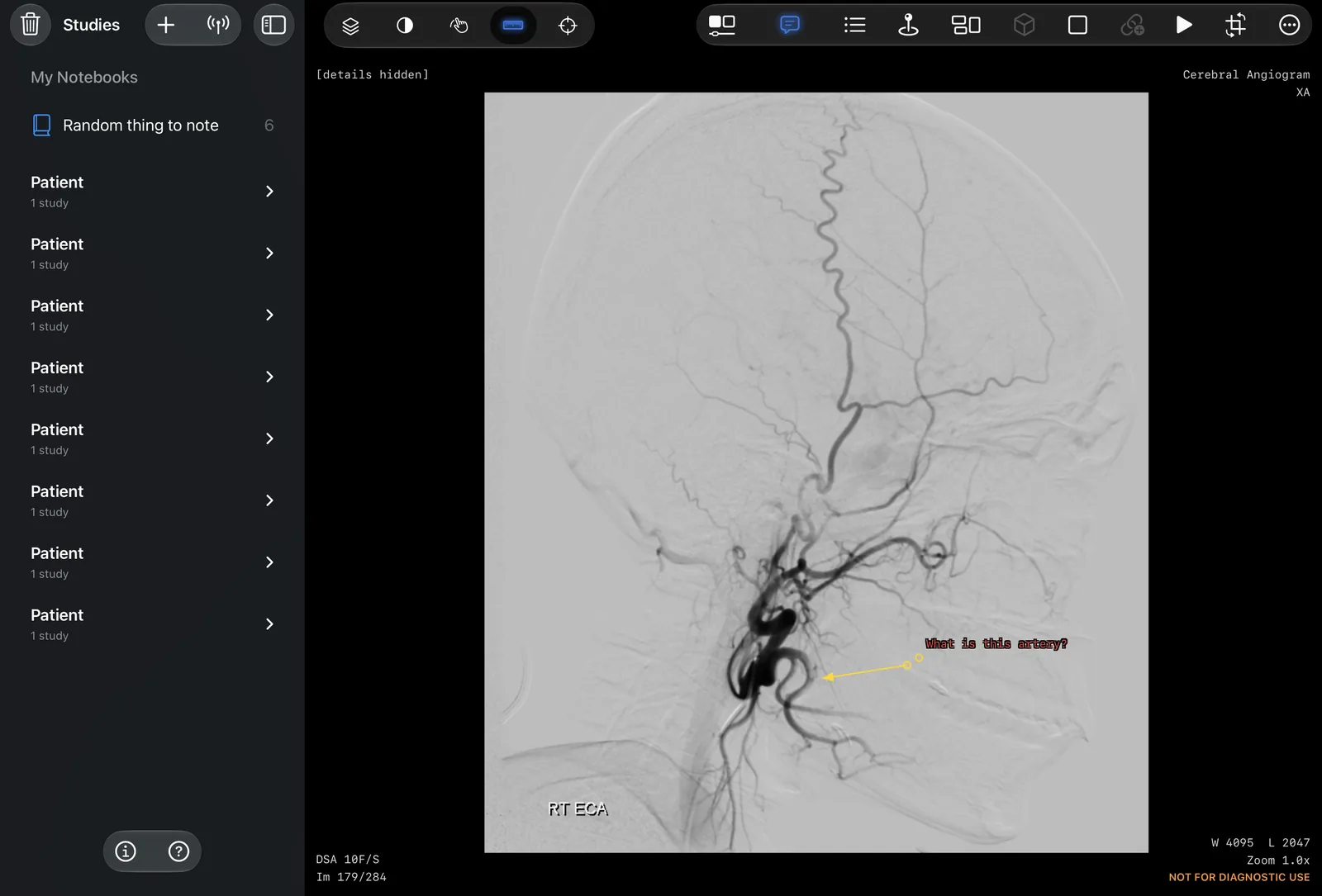1322x896 pixels.
Task: Click the question mark help button
Action: pos(178,851)
